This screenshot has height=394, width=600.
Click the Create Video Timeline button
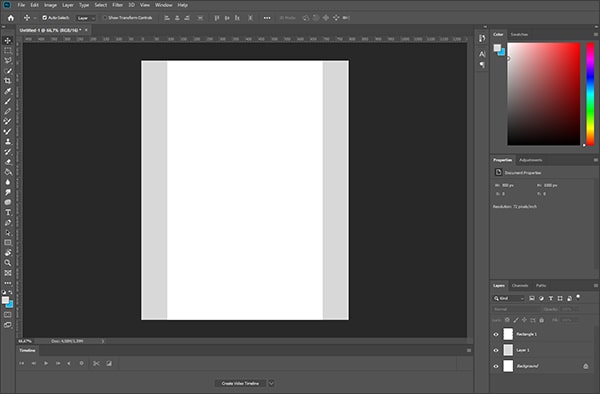240,383
